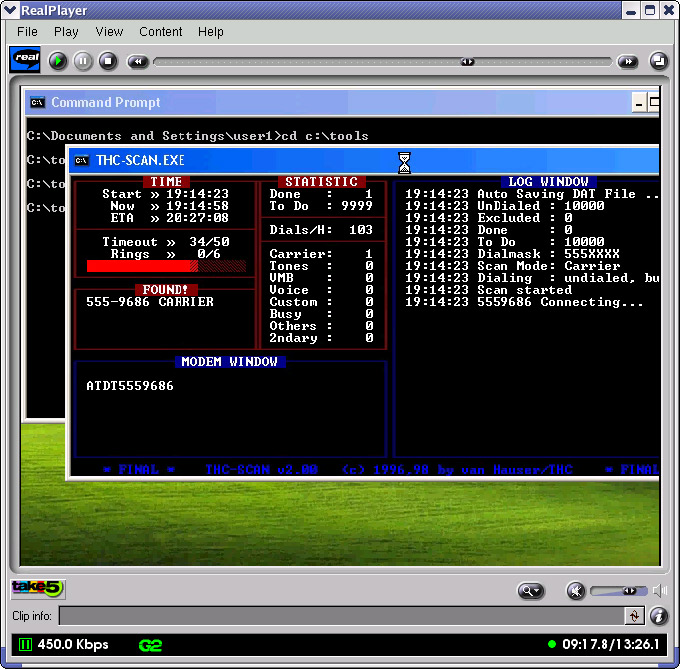Click the volume slider handle
Screen dimensions: 680x669
631,591
